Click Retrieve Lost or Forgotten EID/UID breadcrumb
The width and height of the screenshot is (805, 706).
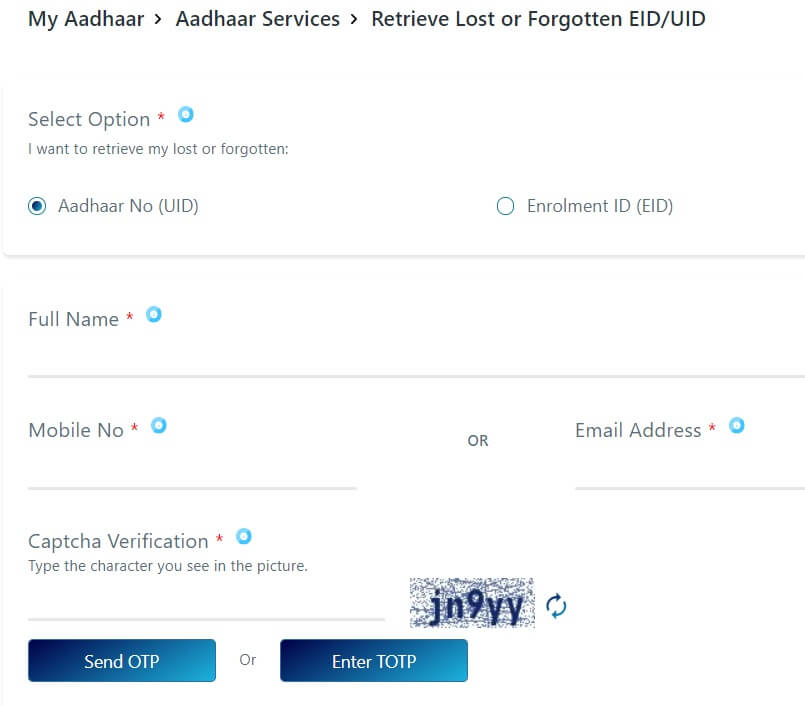click(x=538, y=19)
